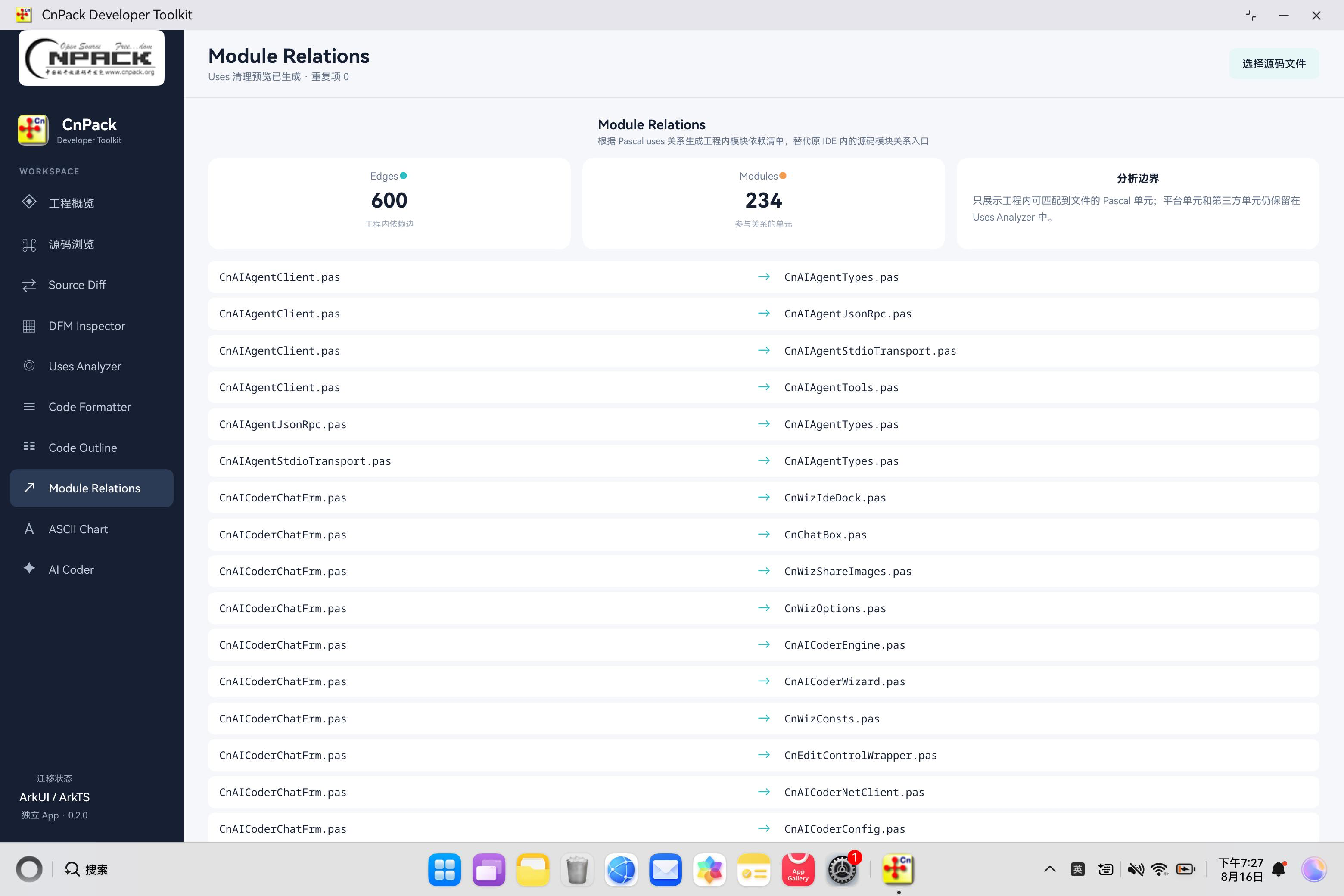
Task: Open Code Outline from the sidebar
Action: pyautogui.click(x=91, y=448)
